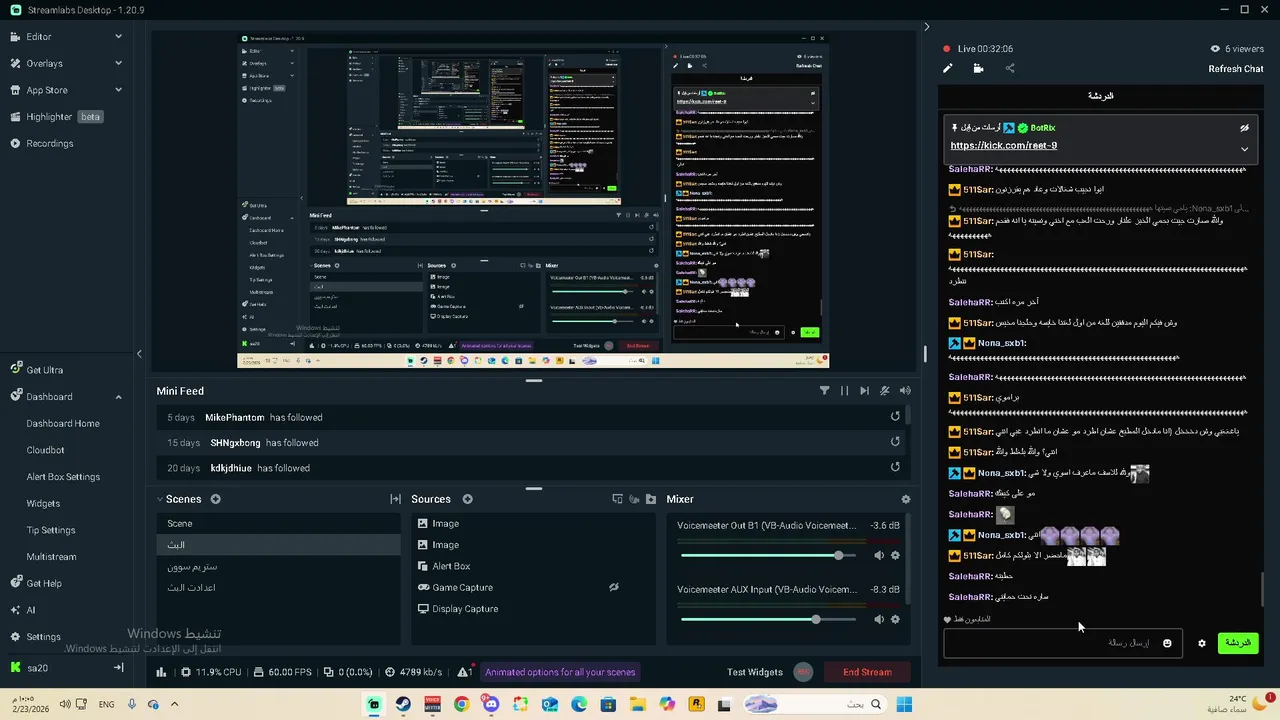Image resolution: width=1280 pixels, height=720 pixels.
Task: Click Animated options for all your scenes
Action: click(x=560, y=672)
